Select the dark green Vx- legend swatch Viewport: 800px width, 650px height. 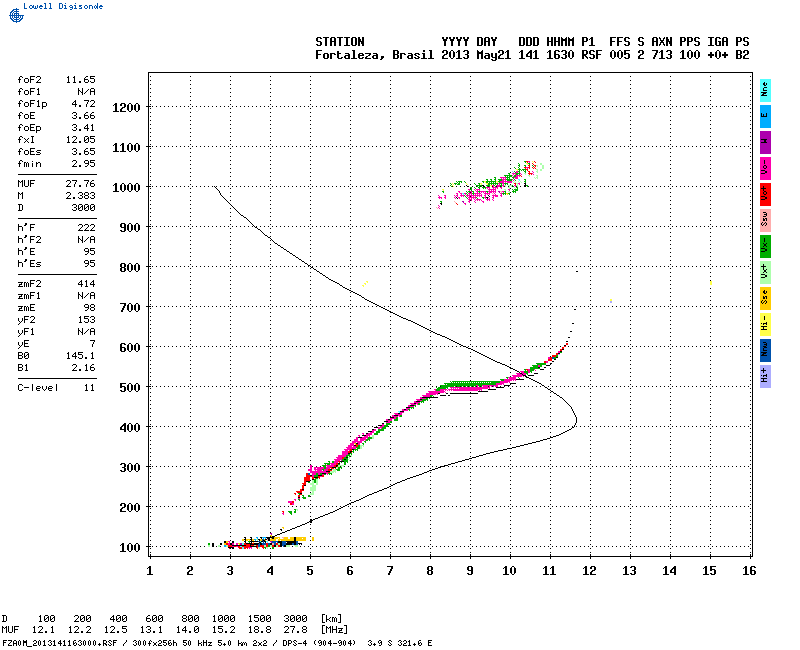point(765,246)
